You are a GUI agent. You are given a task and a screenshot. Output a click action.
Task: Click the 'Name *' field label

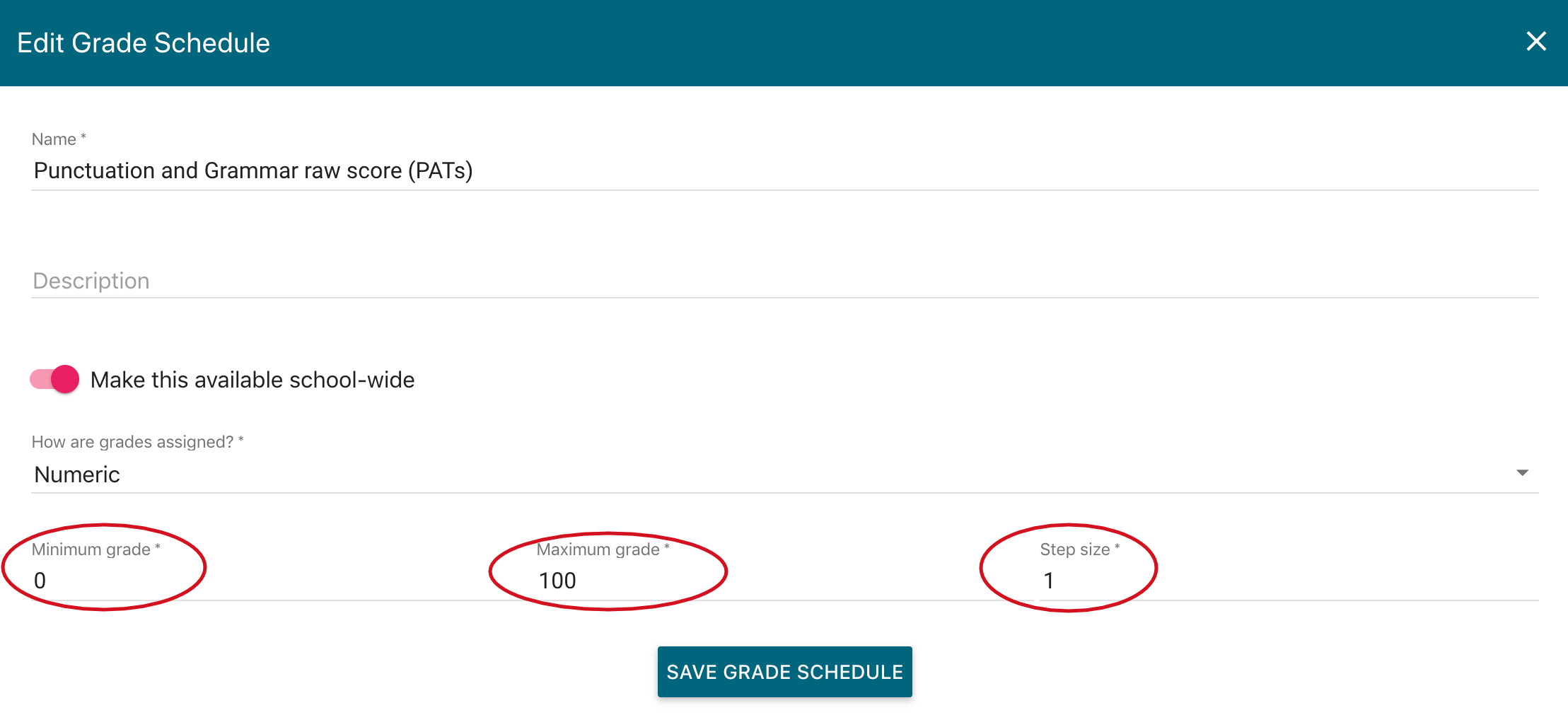click(59, 139)
